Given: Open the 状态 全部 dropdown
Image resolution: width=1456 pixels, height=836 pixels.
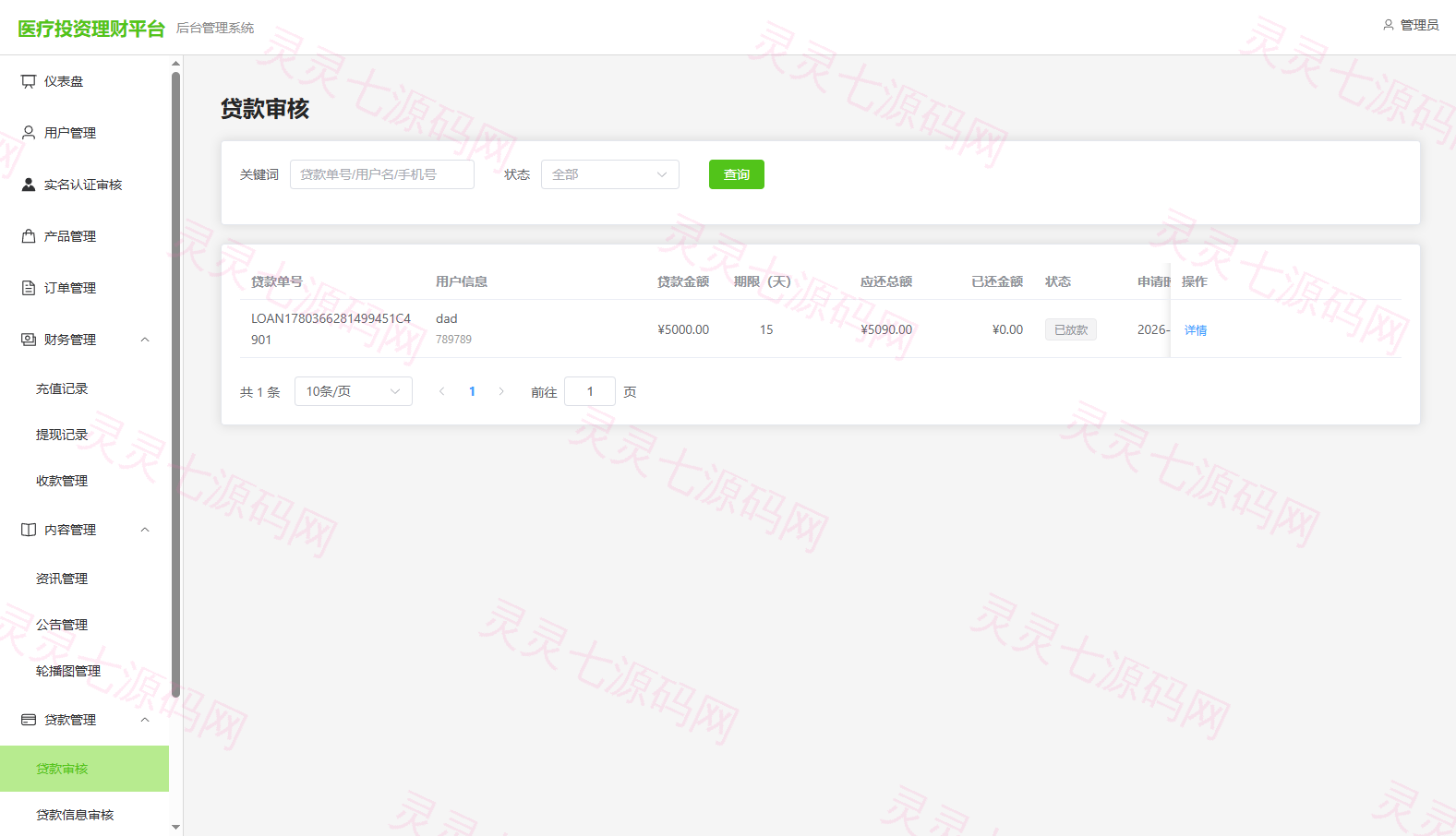Looking at the screenshot, I should coord(610,174).
